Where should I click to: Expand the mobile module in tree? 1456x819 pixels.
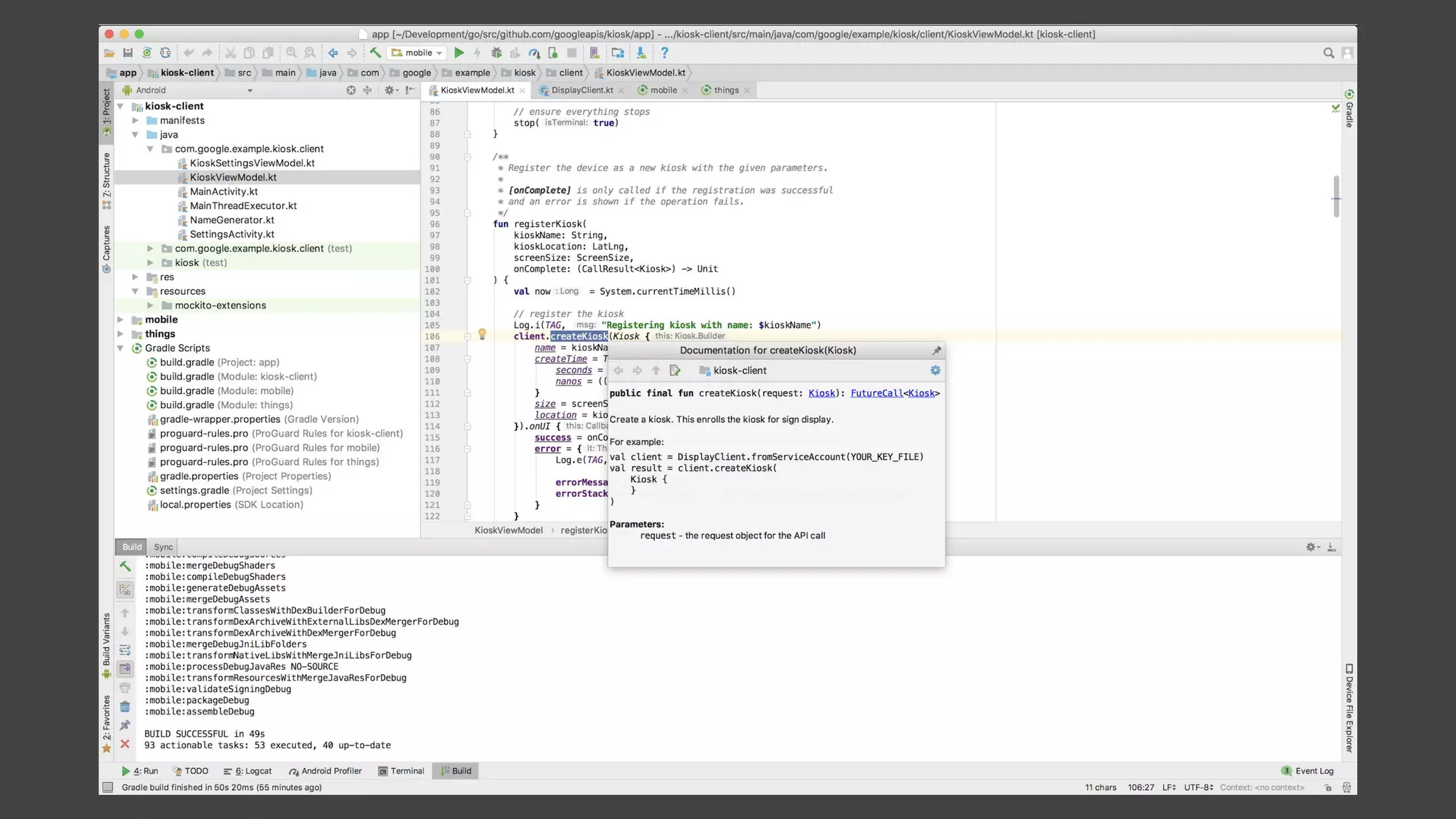tap(121, 320)
